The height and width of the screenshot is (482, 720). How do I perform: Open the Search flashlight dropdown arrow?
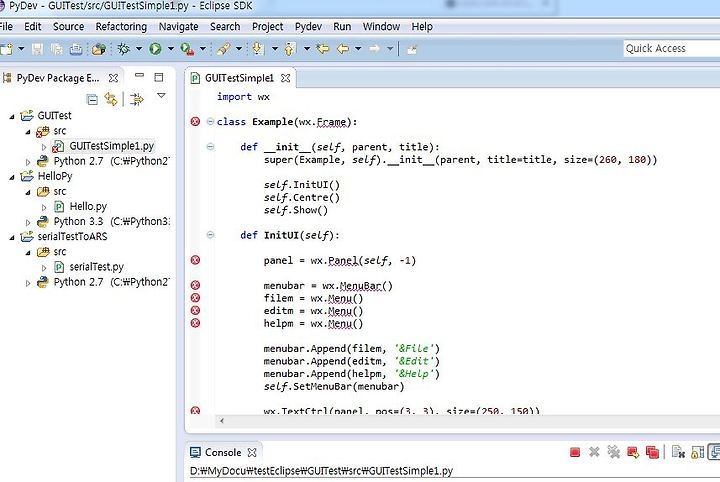tap(239, 48)
